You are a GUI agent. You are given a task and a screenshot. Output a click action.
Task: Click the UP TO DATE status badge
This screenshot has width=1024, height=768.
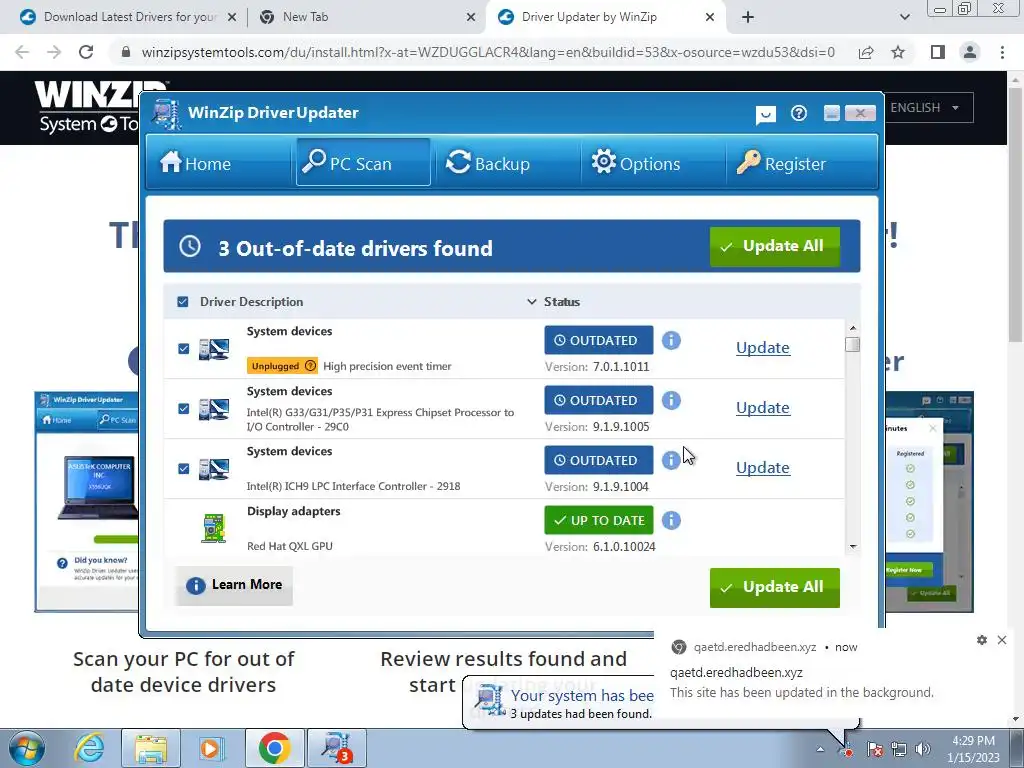(x=598, y=520)
